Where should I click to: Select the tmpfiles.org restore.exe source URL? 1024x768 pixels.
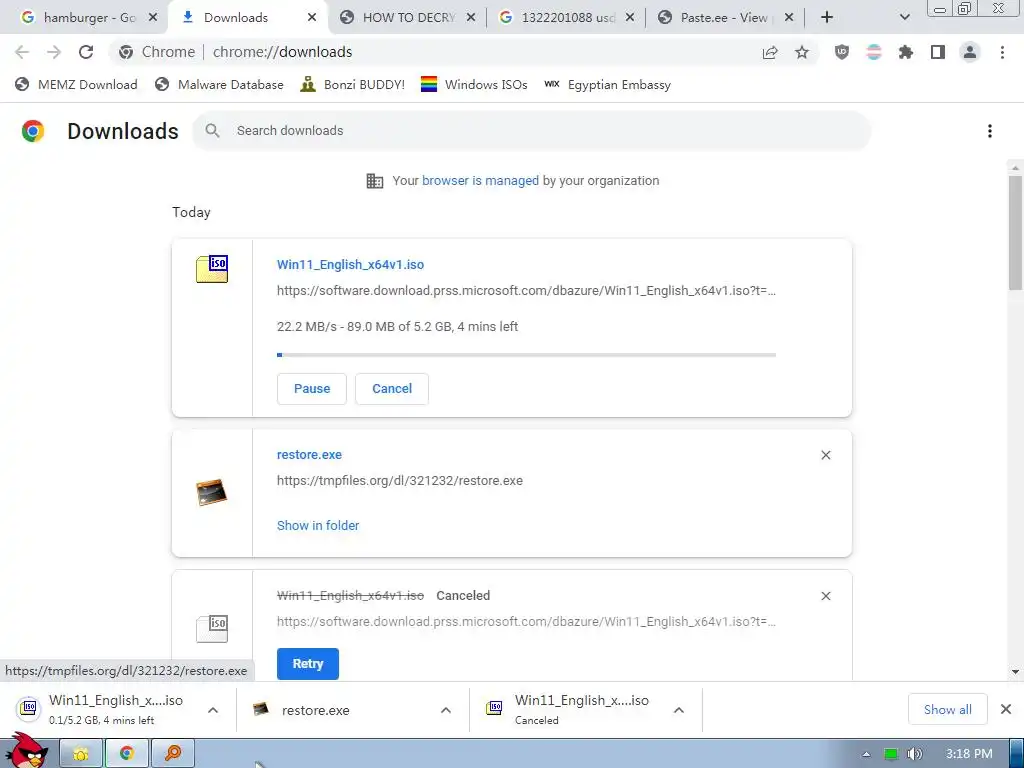[x=400, y=481]
